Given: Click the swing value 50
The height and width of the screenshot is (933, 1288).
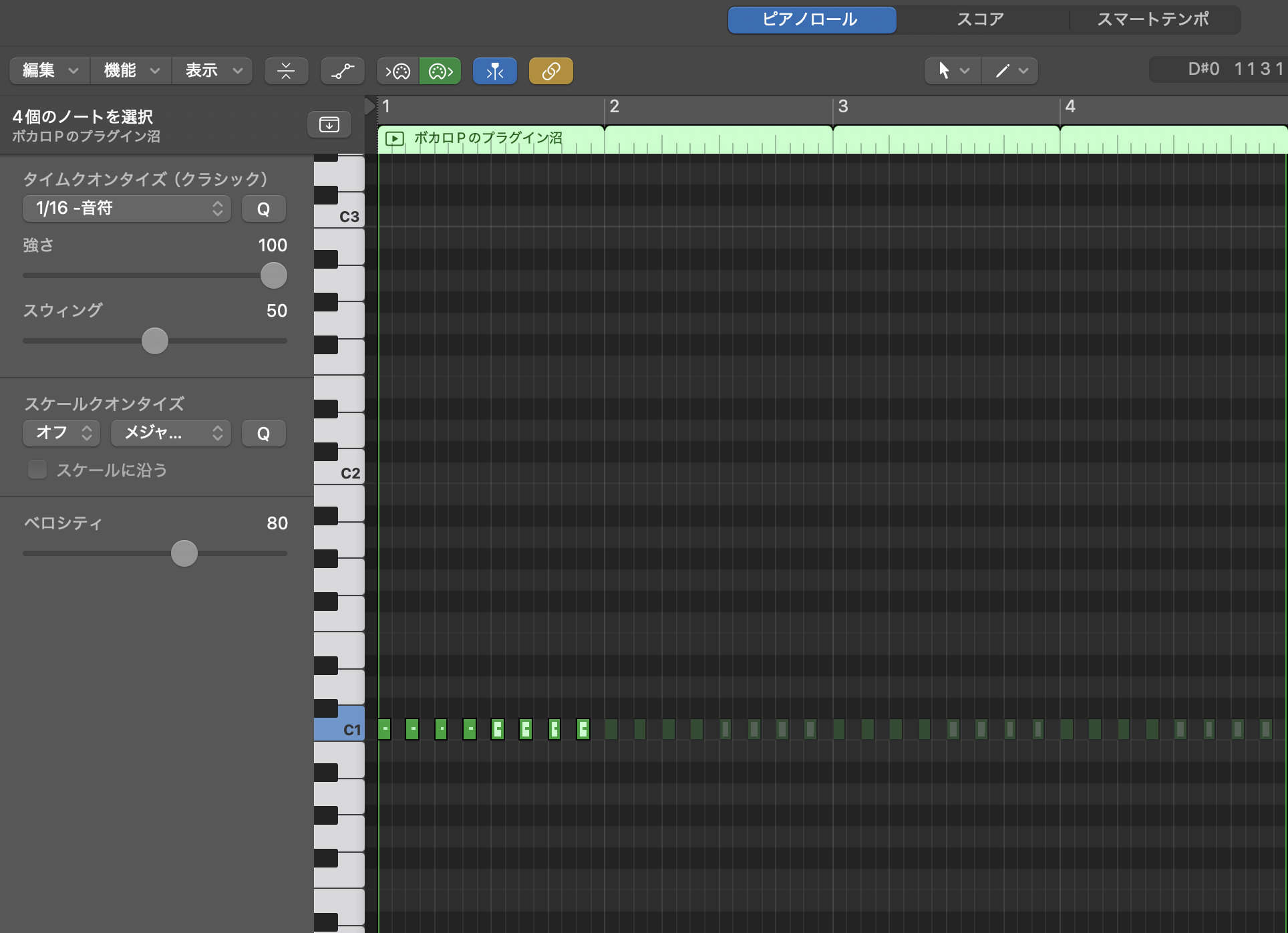Looking at the screenshot, I should coord(277,311).
